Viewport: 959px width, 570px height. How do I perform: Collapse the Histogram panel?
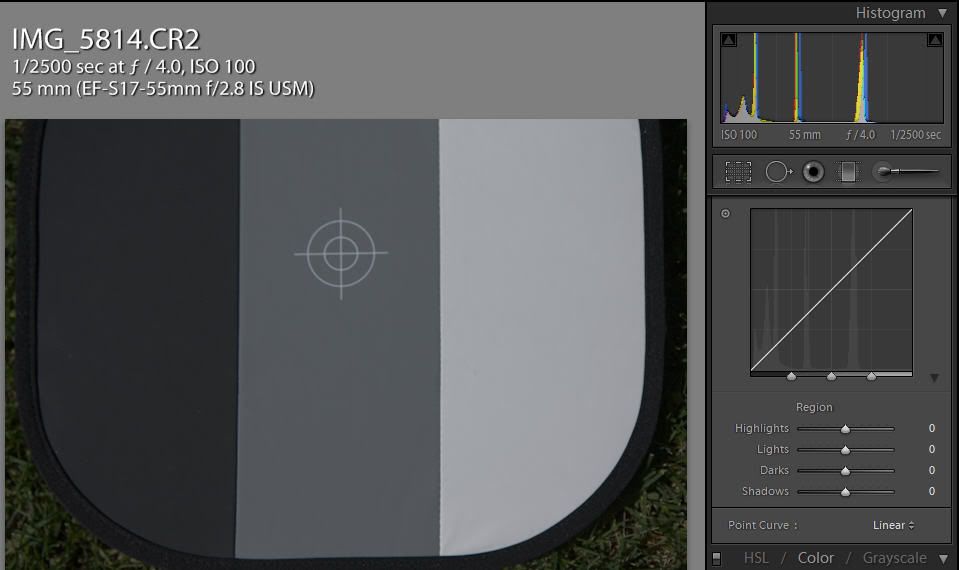pyautogui.click(x=942, y=13)
